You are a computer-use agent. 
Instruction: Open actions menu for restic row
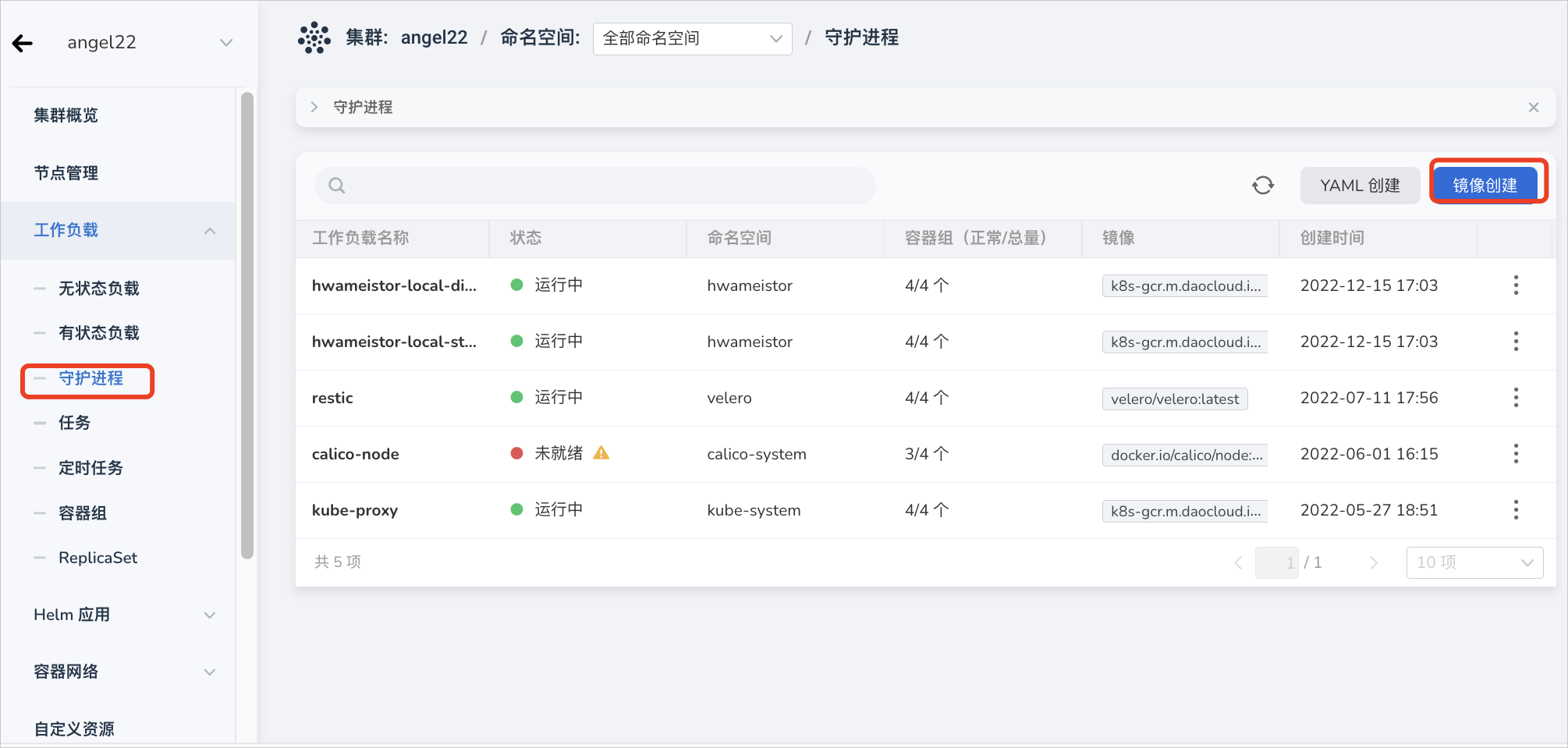coord(1516,398)
